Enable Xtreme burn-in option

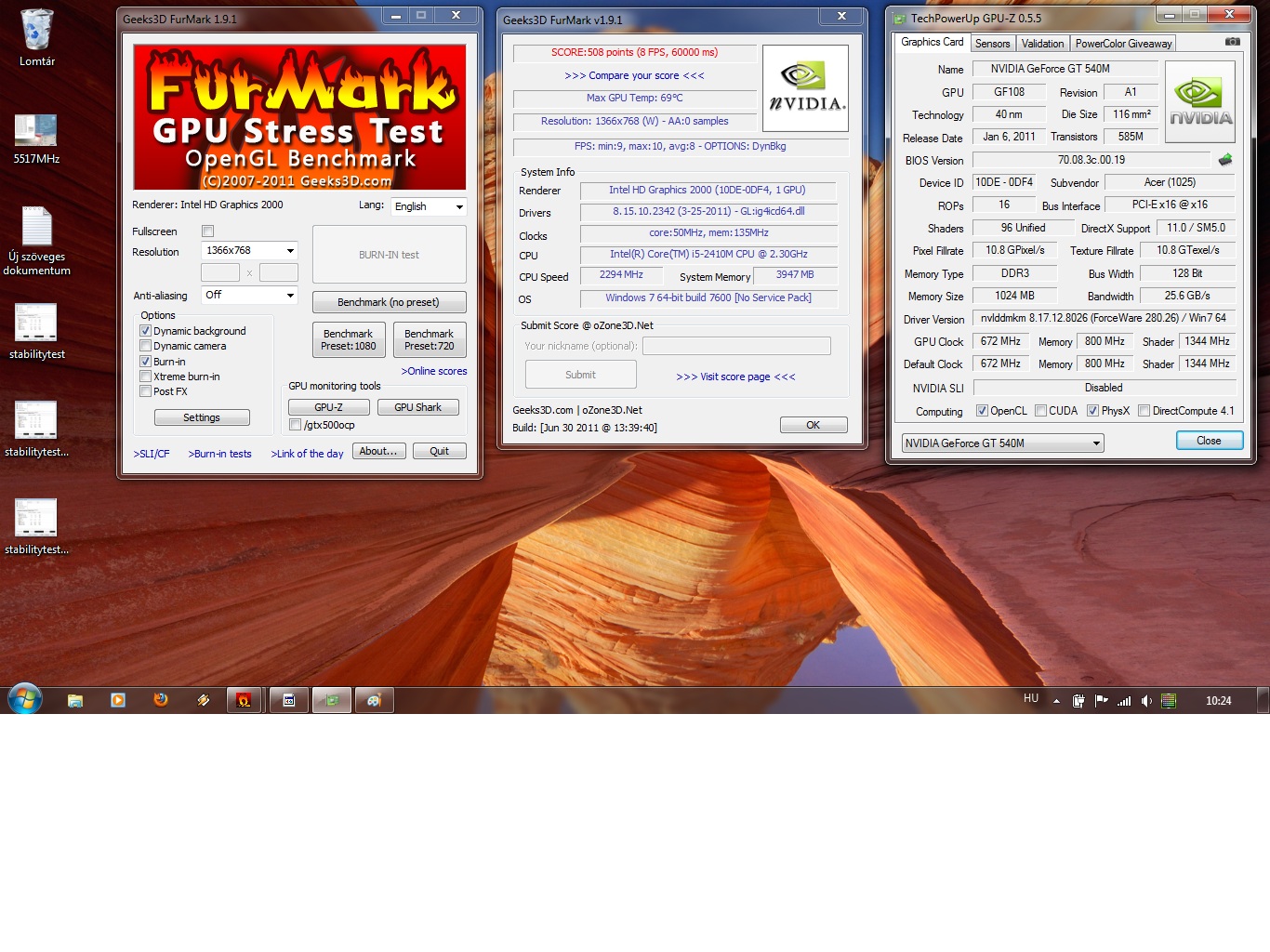(x=145, y=377)
